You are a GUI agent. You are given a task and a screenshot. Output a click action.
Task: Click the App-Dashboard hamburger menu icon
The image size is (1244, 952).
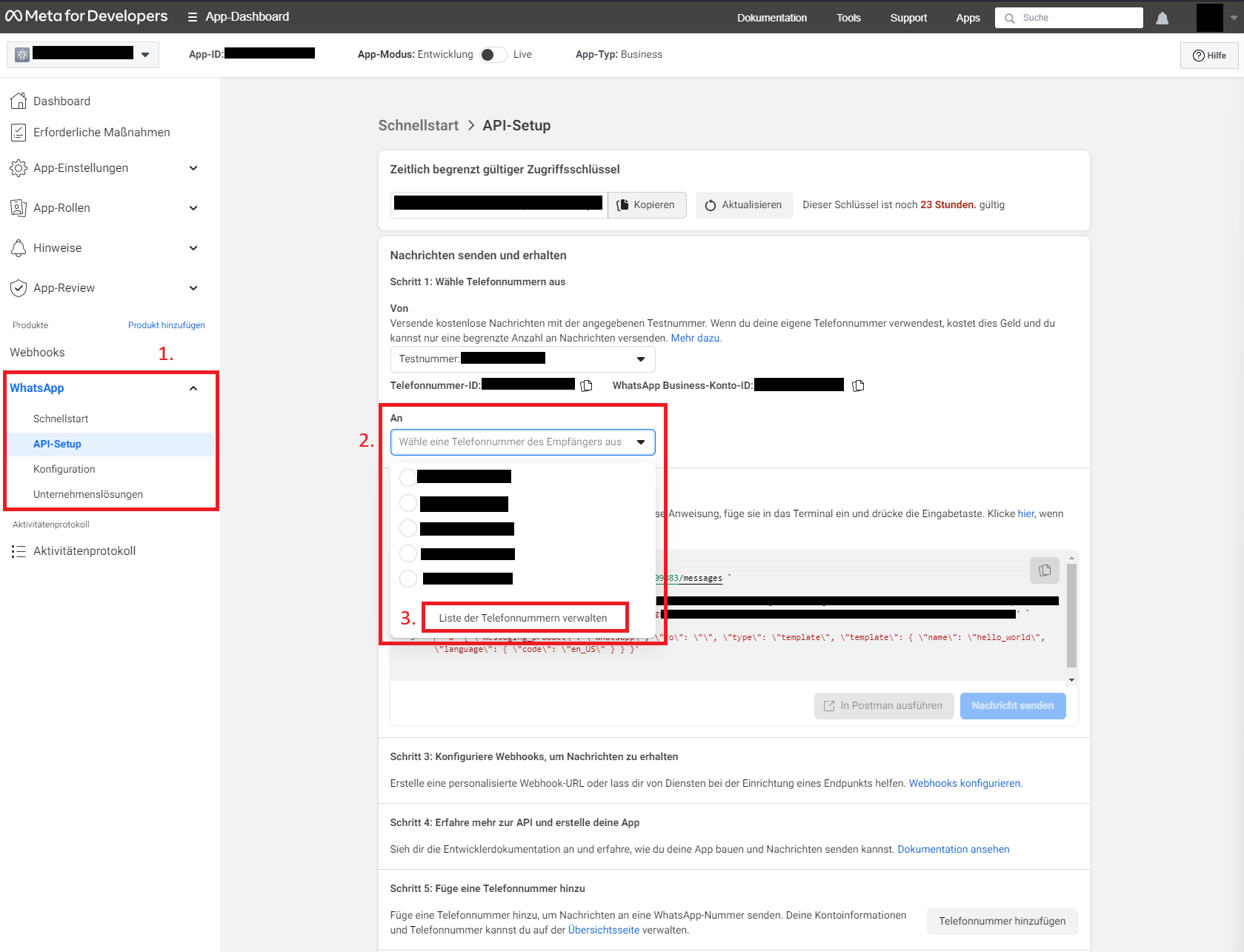[x=193, y=17]
